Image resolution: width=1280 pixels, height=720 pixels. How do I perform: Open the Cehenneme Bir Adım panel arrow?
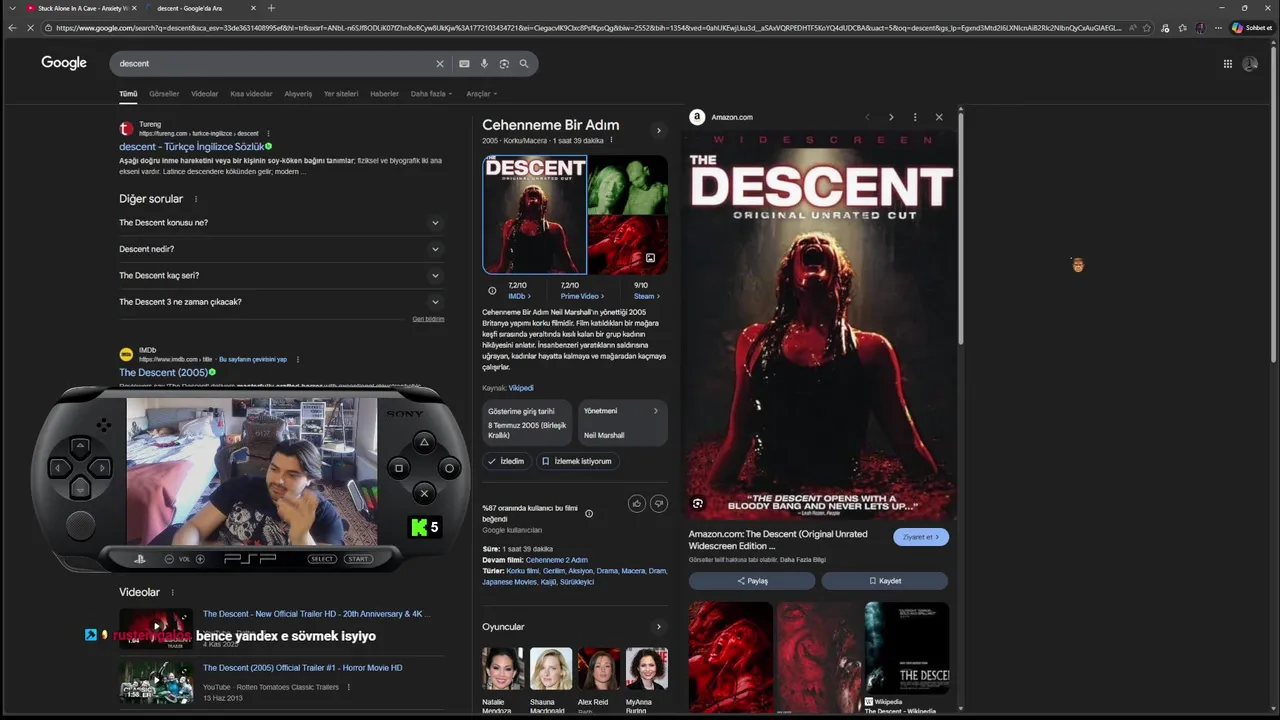click(658, 130)
